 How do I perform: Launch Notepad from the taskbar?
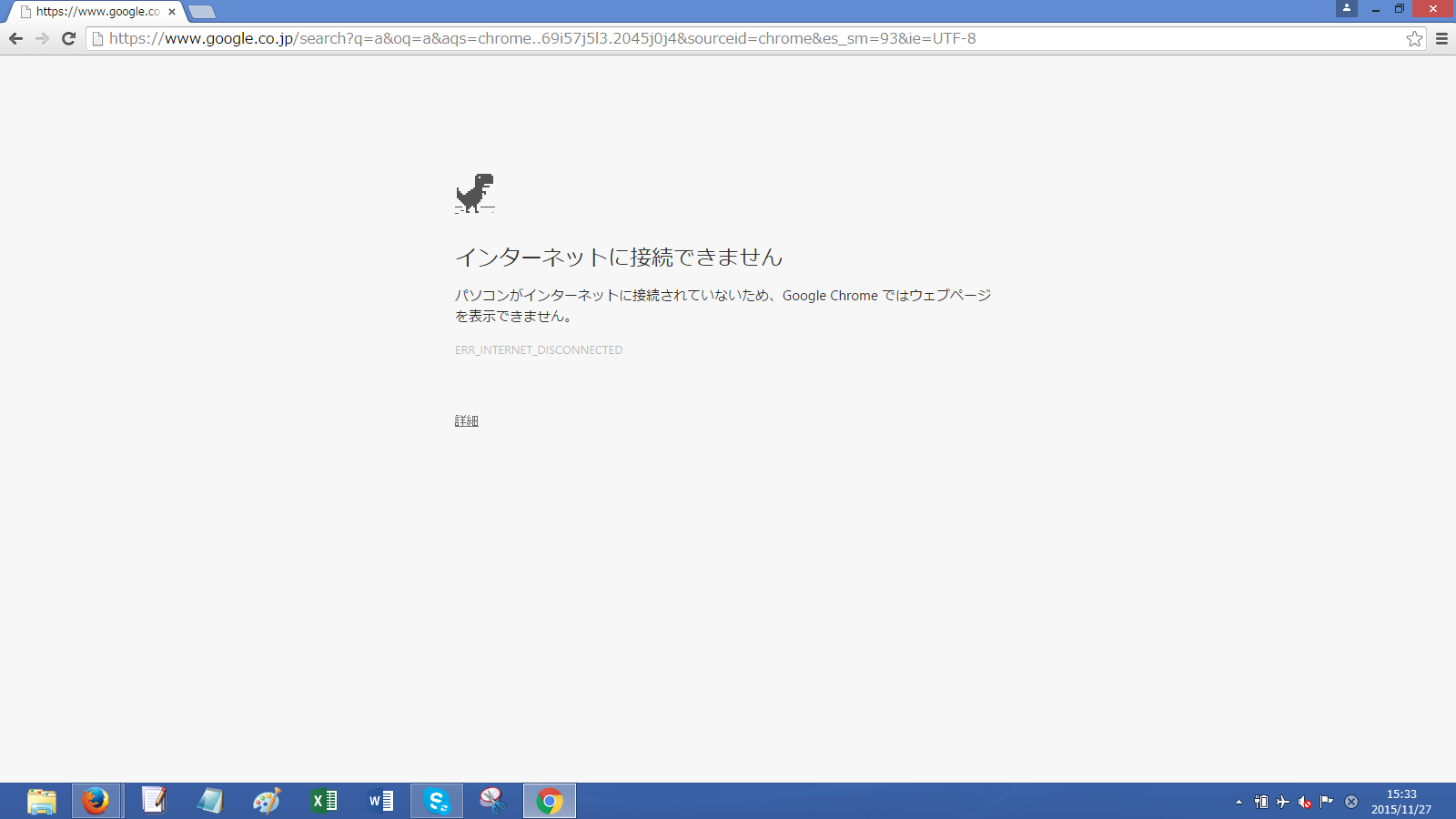tap(210, 801)
